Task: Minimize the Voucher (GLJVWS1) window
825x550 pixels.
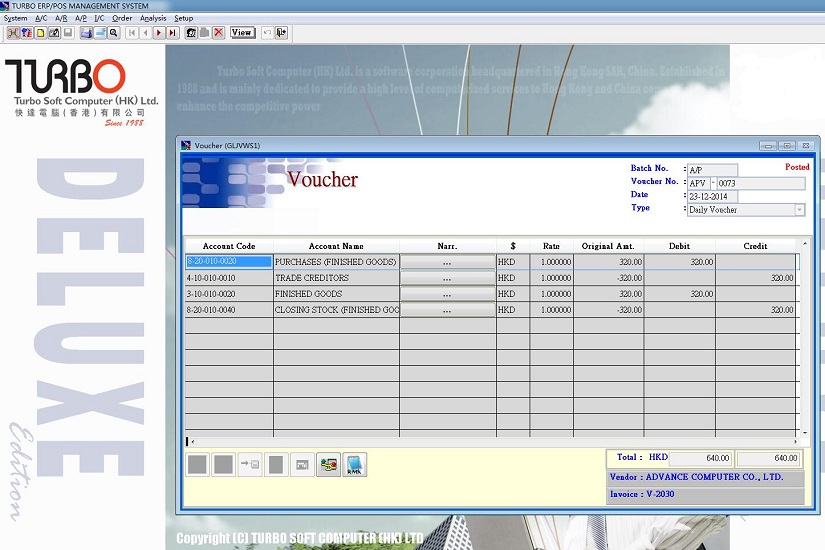Action: pos(768,145)
